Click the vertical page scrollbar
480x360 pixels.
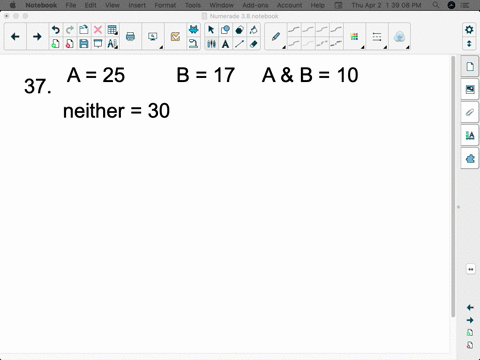coord(453,187)
